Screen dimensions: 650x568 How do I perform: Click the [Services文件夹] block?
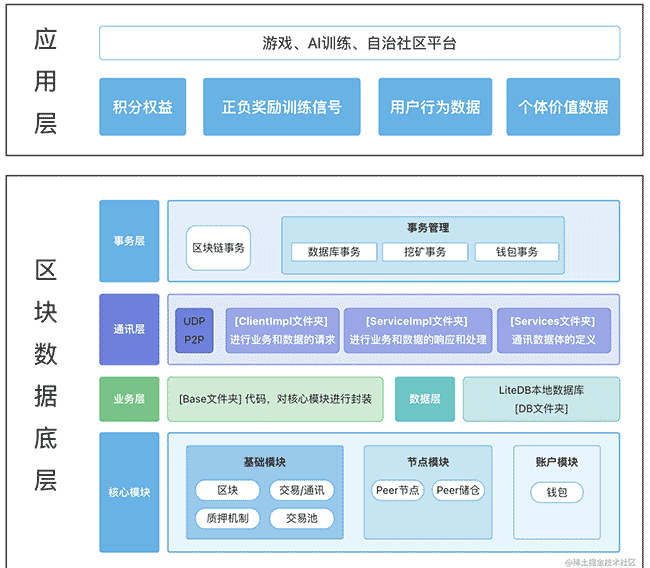554,330
